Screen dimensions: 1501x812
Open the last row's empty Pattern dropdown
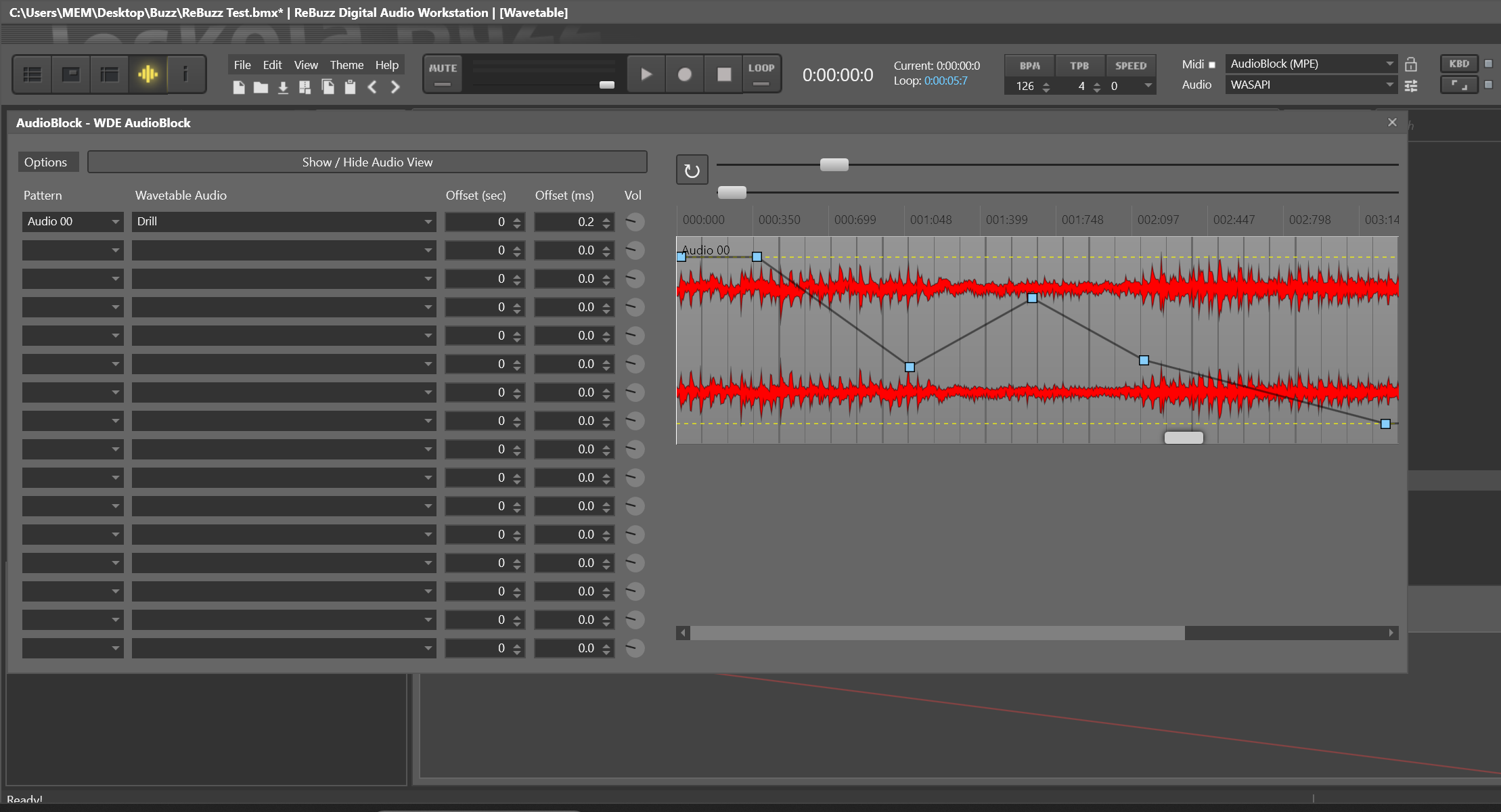pyautogui.click(x=73, y=648)
